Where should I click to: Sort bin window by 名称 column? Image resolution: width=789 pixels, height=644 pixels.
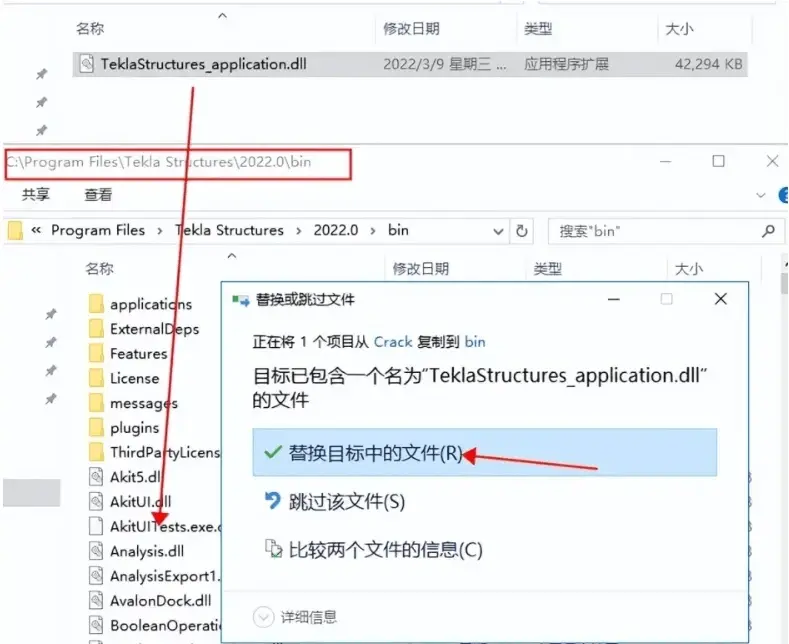[x=99, y=269]
